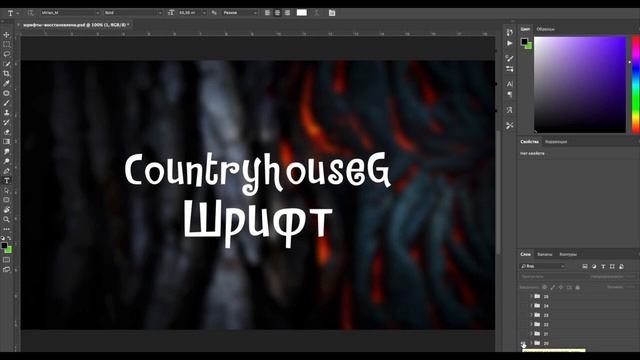Toggle Quick Mask mode in toolbar
Screen dimensions: 640x360
7,260
